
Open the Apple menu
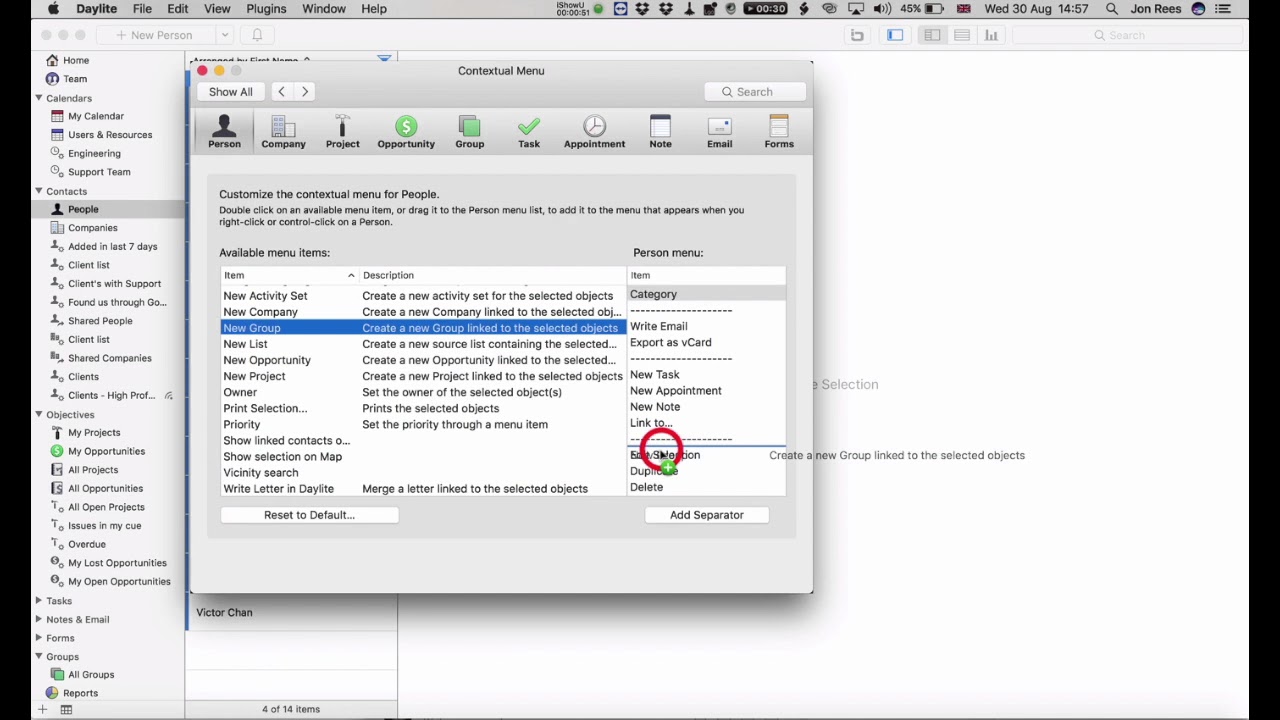(x=53, y=9)
